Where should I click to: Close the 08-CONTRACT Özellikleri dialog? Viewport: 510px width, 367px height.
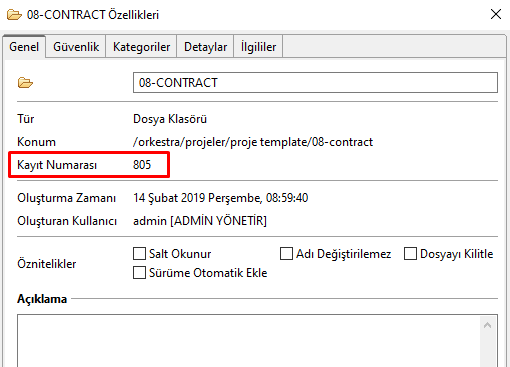(x=496, y=14)
